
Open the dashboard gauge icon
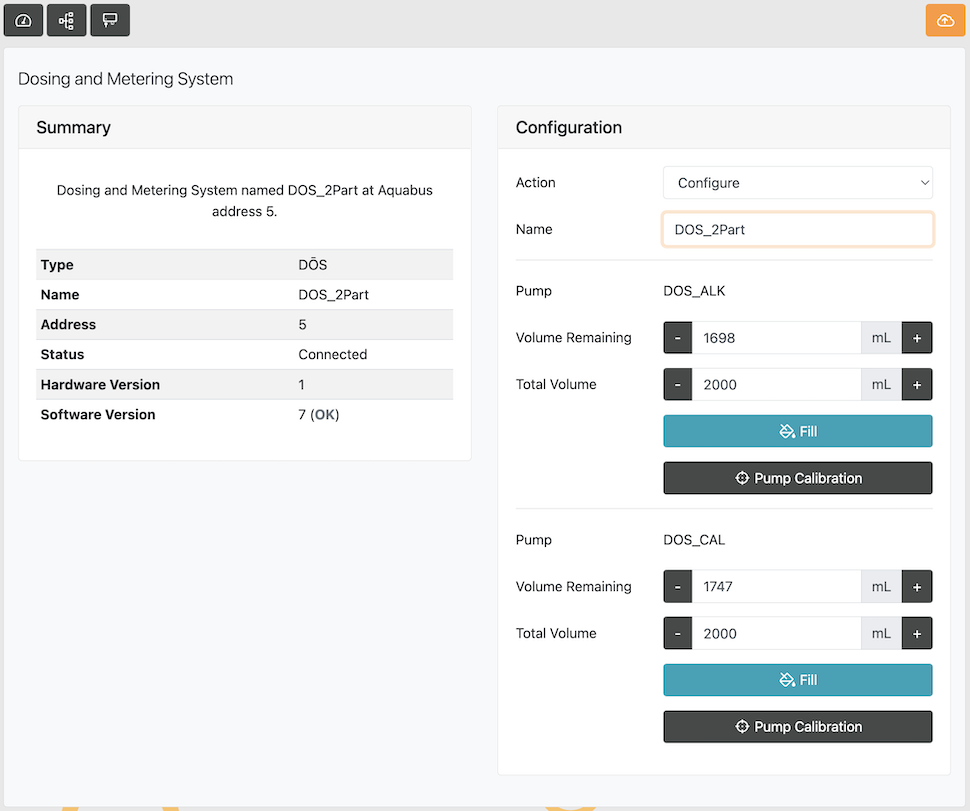[24, 20]
